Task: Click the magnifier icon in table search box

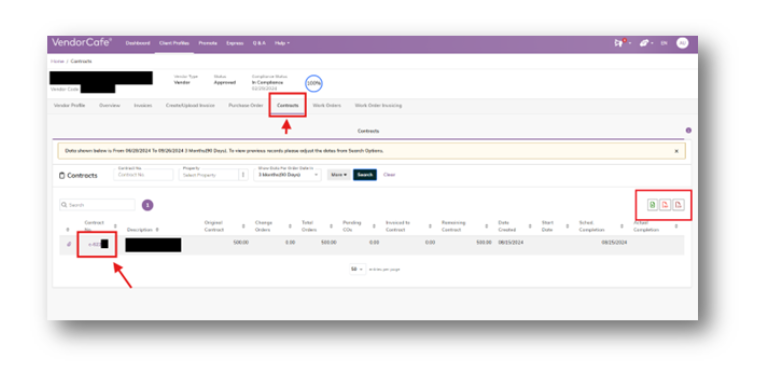Action: click(64, 205)
